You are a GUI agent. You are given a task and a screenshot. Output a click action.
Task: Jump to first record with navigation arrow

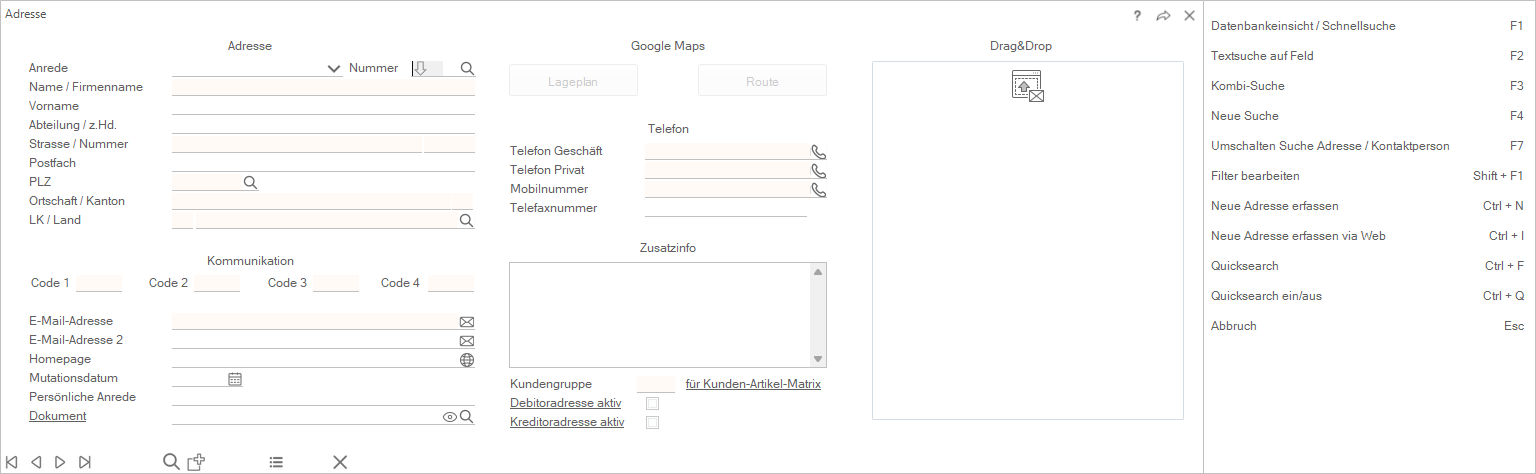12,462
